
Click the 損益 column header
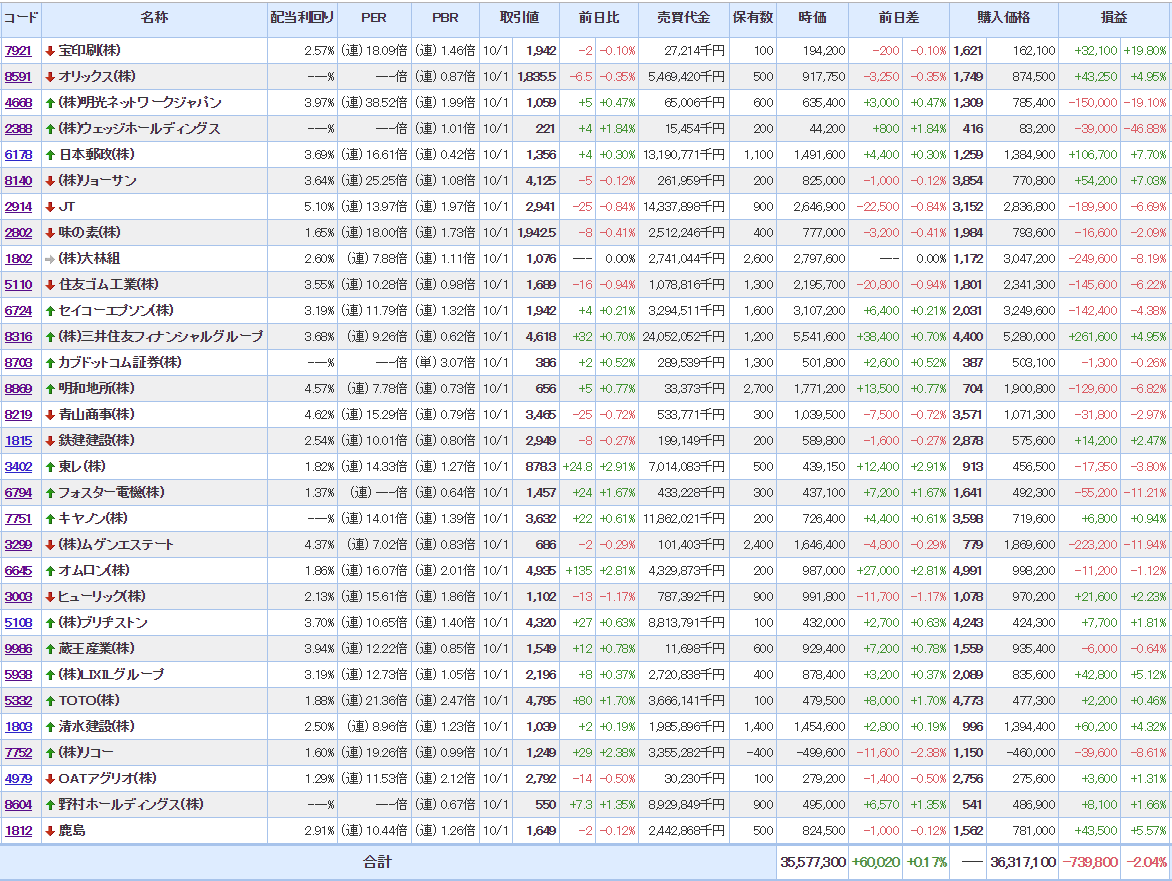tap(1114, 18)
